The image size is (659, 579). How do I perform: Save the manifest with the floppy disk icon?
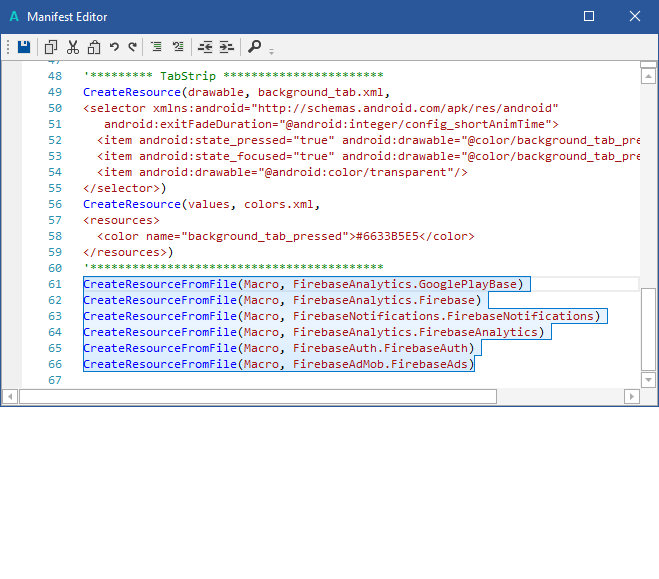click(x=24, y=47)
